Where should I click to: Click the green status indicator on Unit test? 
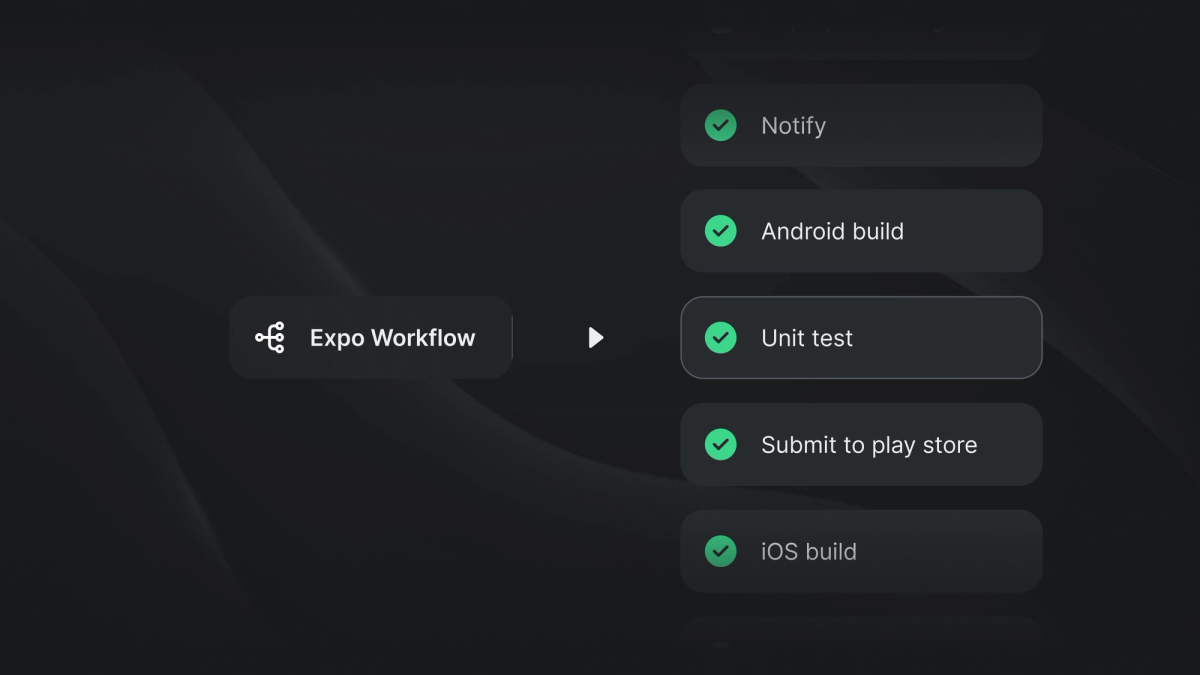(x=721, y=338)
